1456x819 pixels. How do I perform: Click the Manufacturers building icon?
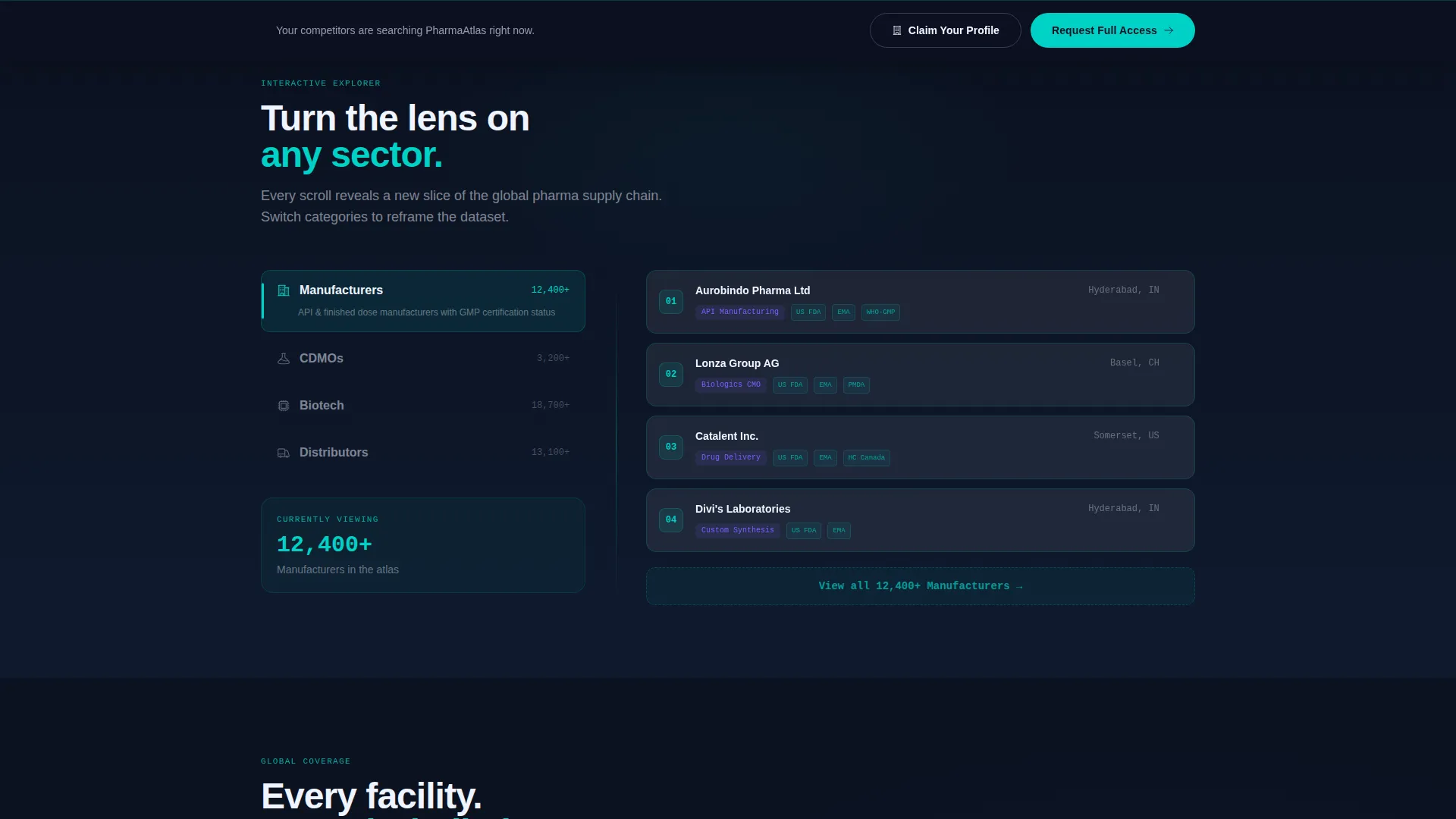point(284,290)
